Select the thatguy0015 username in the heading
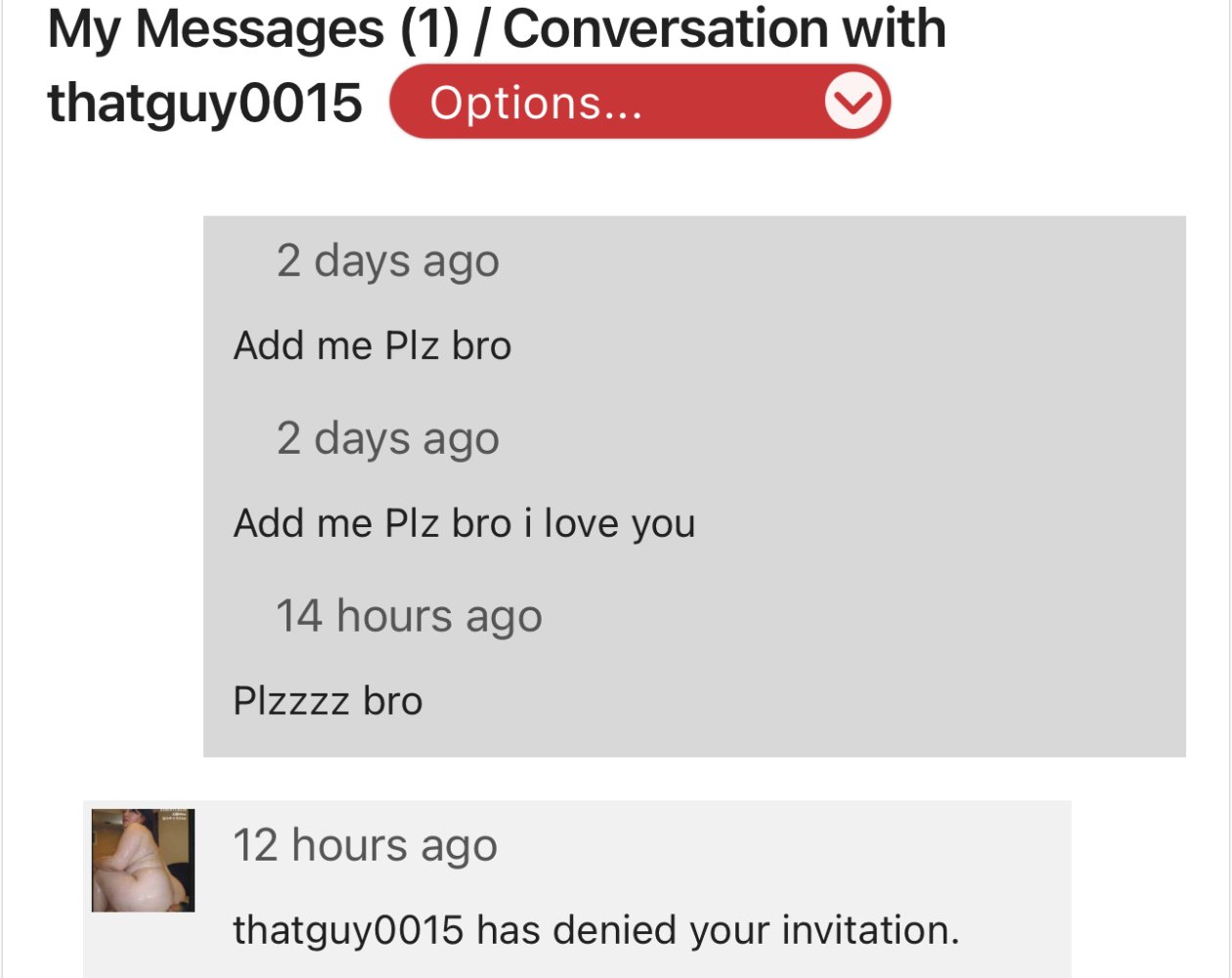 [204, 103]
